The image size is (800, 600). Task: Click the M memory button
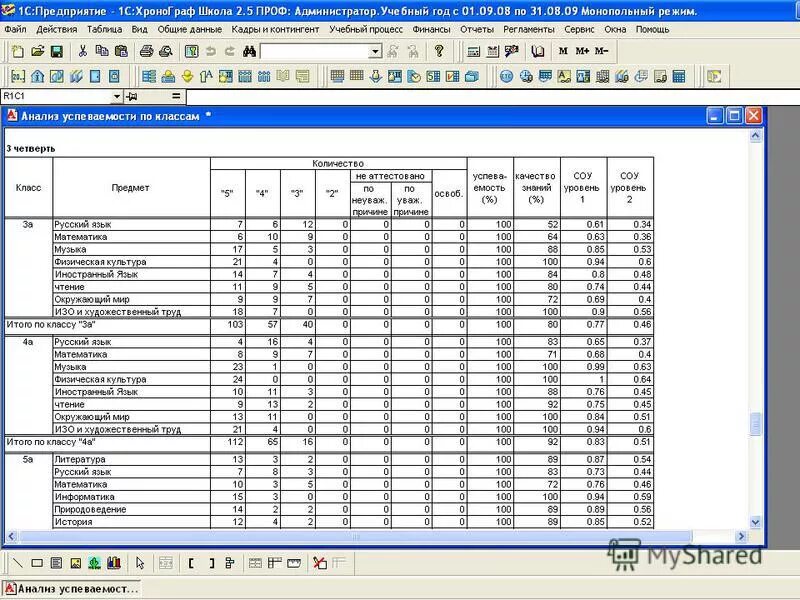[563, 51]
